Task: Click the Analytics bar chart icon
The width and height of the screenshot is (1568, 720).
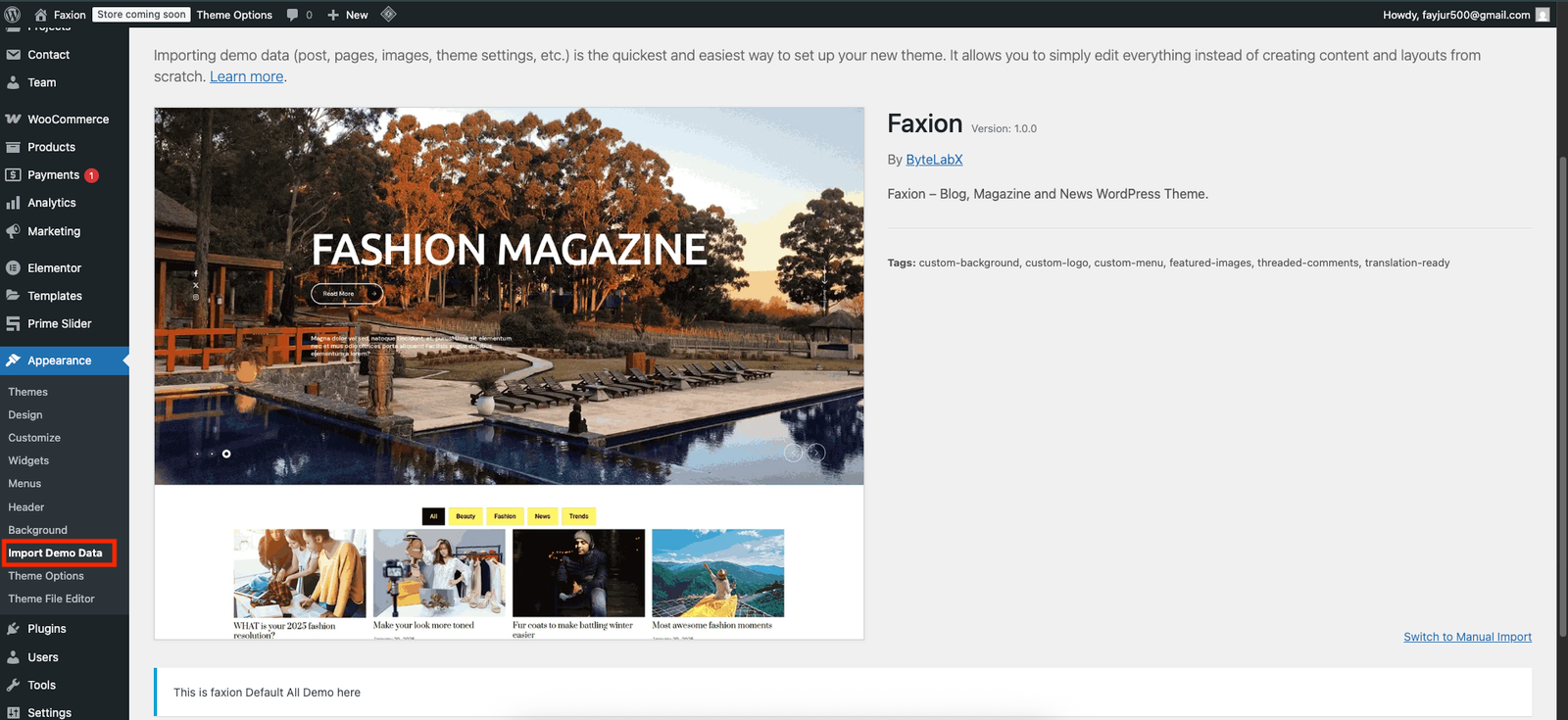Action: click(x=13, y=203)
